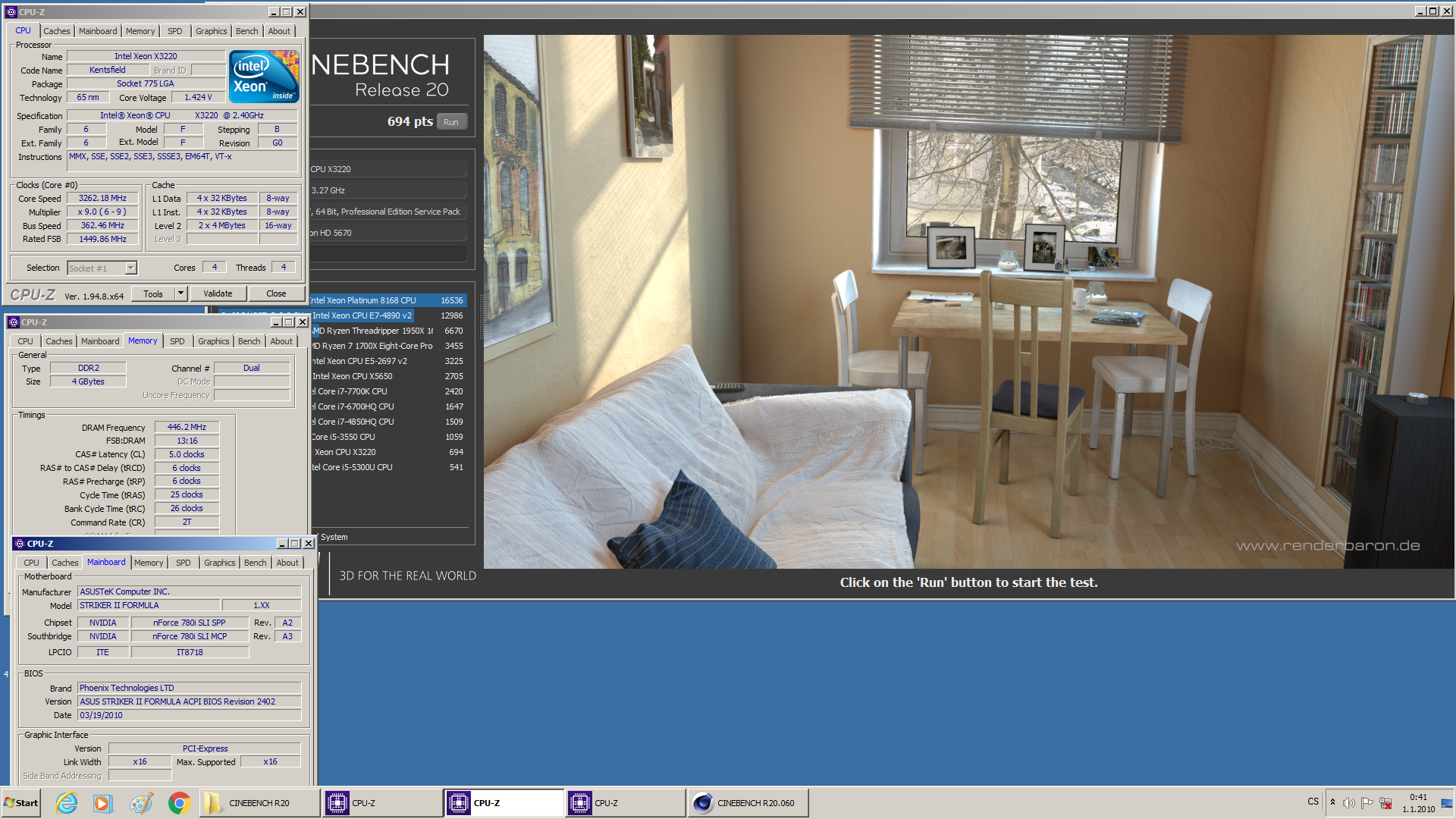Open the Tools dropdown arrow in CPU-Z
Viewport: 1456px width, 819px height.
pos(180,293)
